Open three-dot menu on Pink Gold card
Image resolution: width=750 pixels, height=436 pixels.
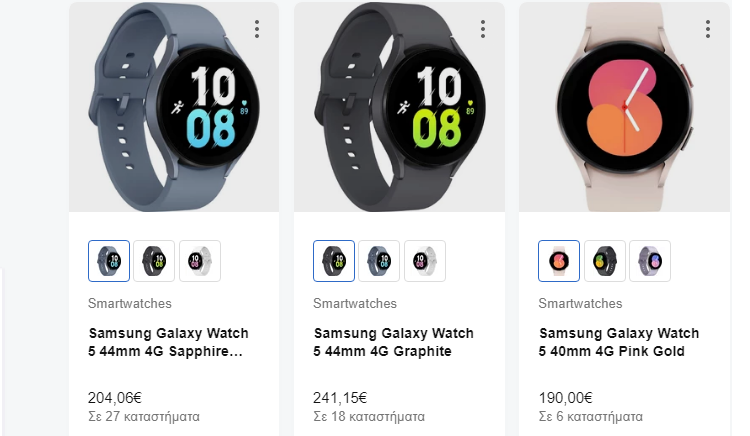tap(707, 29)
